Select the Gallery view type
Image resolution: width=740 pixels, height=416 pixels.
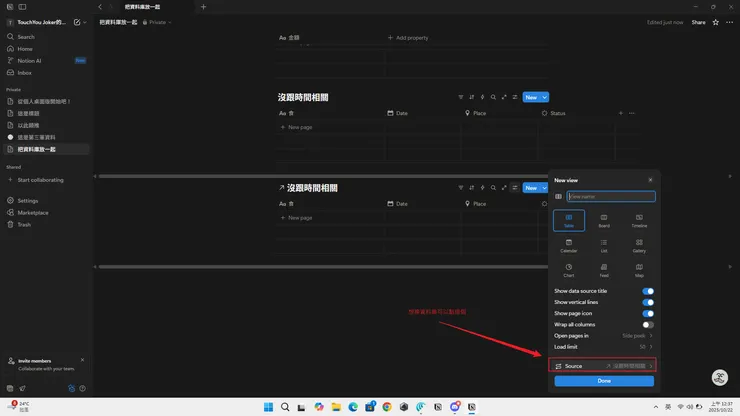pos(639,246)
